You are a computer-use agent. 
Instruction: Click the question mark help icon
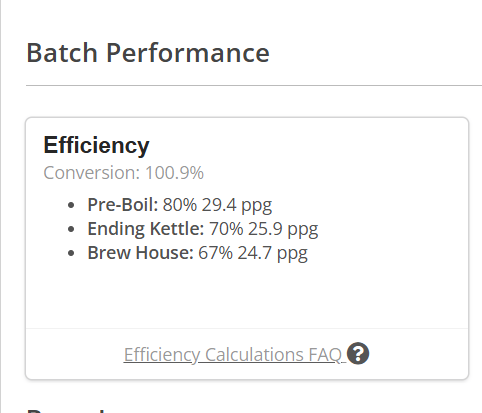coord(358,353)
